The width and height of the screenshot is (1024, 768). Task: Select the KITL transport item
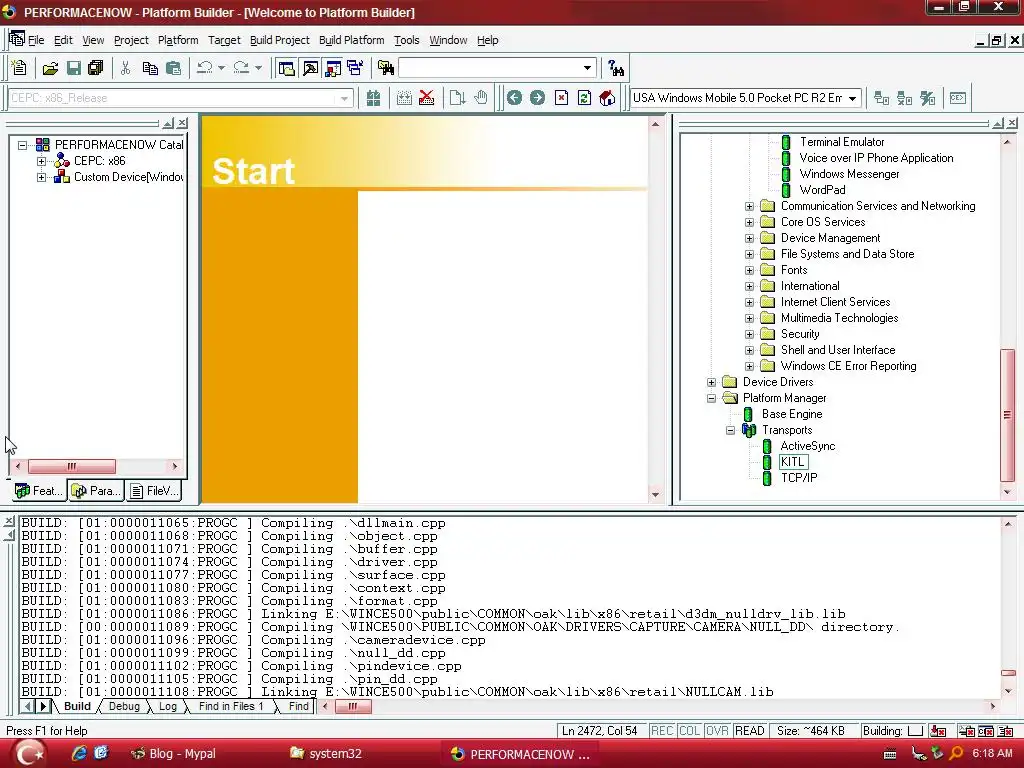pyautogui.click(x=793, y=462)
